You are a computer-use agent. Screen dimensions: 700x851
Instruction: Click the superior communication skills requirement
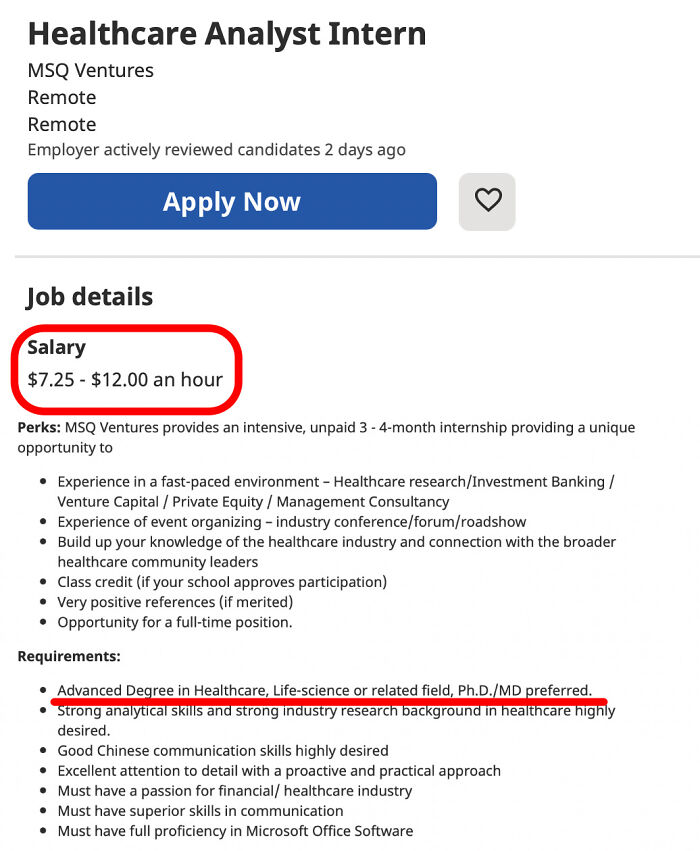click(x=200, y=810)
